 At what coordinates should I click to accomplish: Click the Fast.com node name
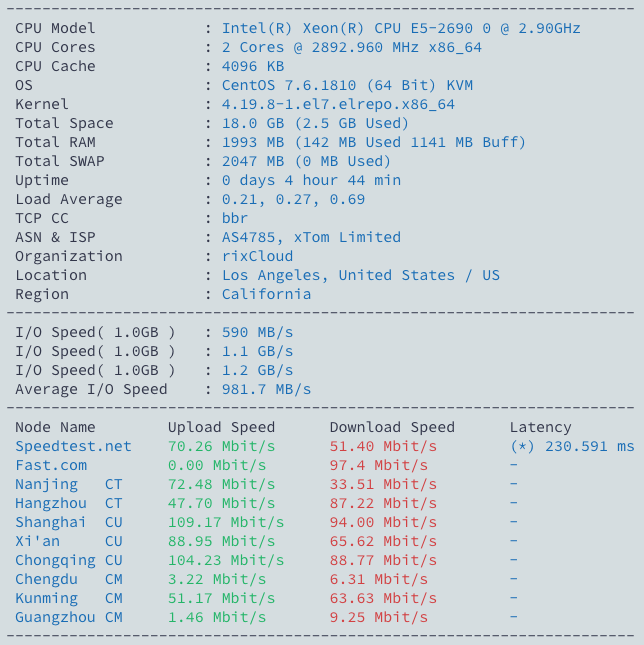point(51,465)
